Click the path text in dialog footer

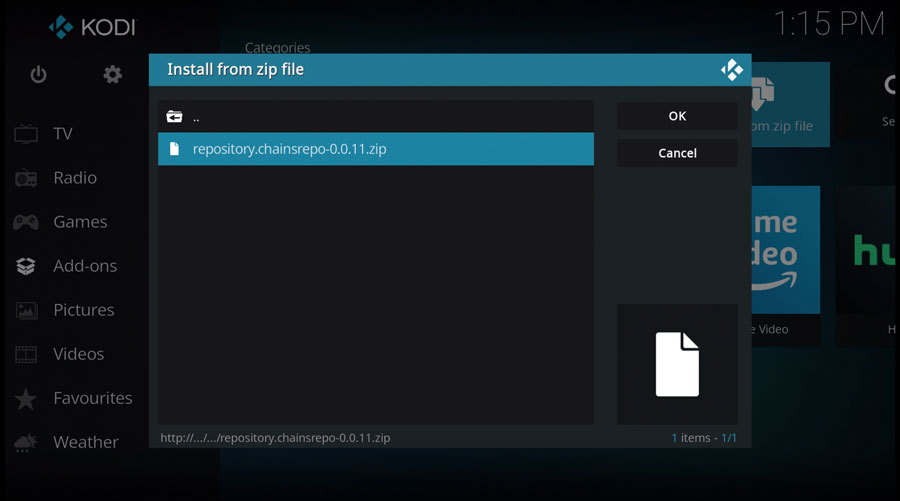[275, 438]
